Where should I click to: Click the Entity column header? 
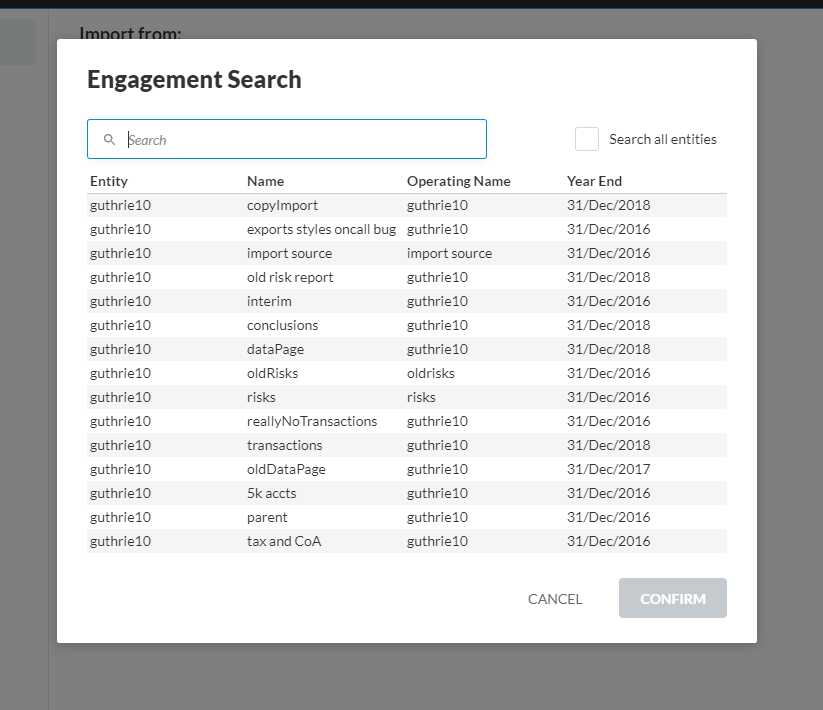pyautogui.click(x=109, y=181)
